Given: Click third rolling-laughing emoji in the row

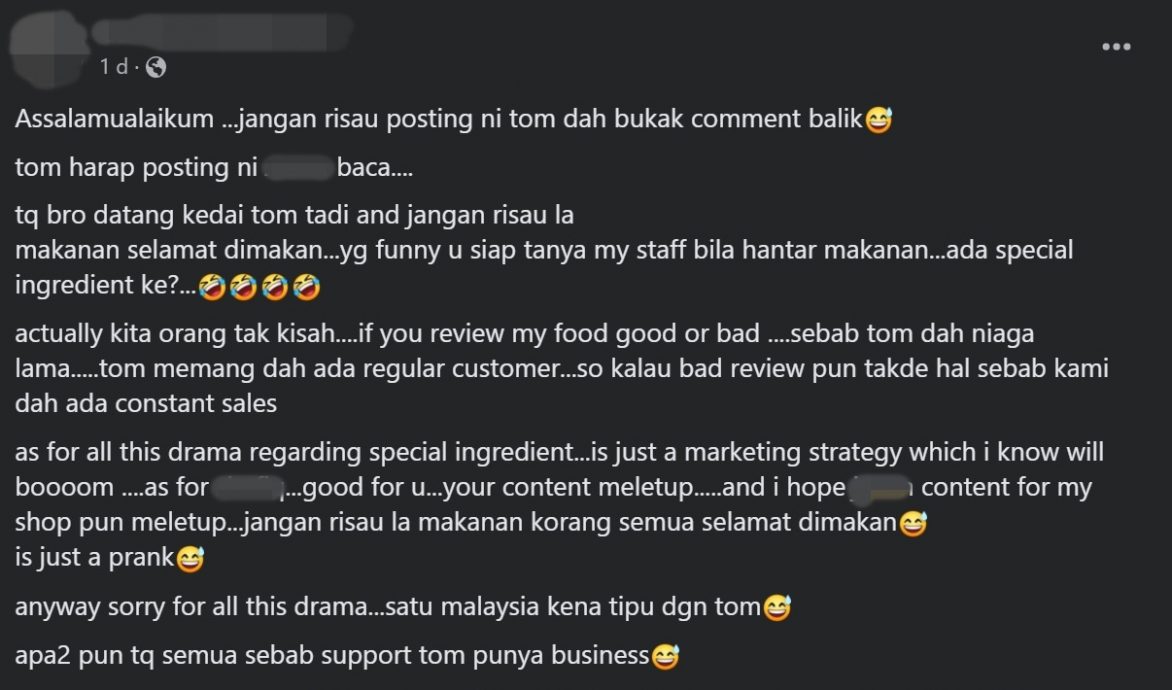Looking at the screenshot, I should 275,286.
